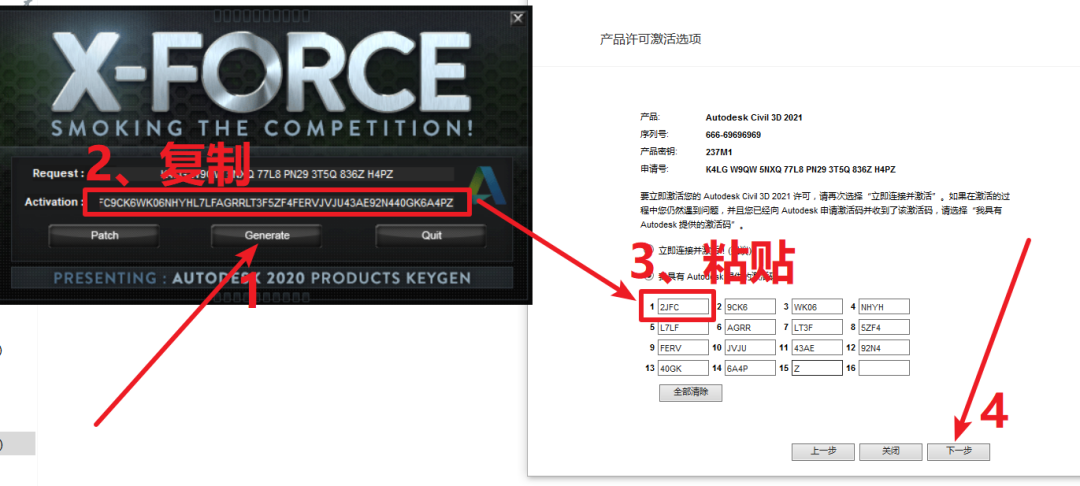Click the 上一步 back button
The image size is (1080, 486).
823,452
